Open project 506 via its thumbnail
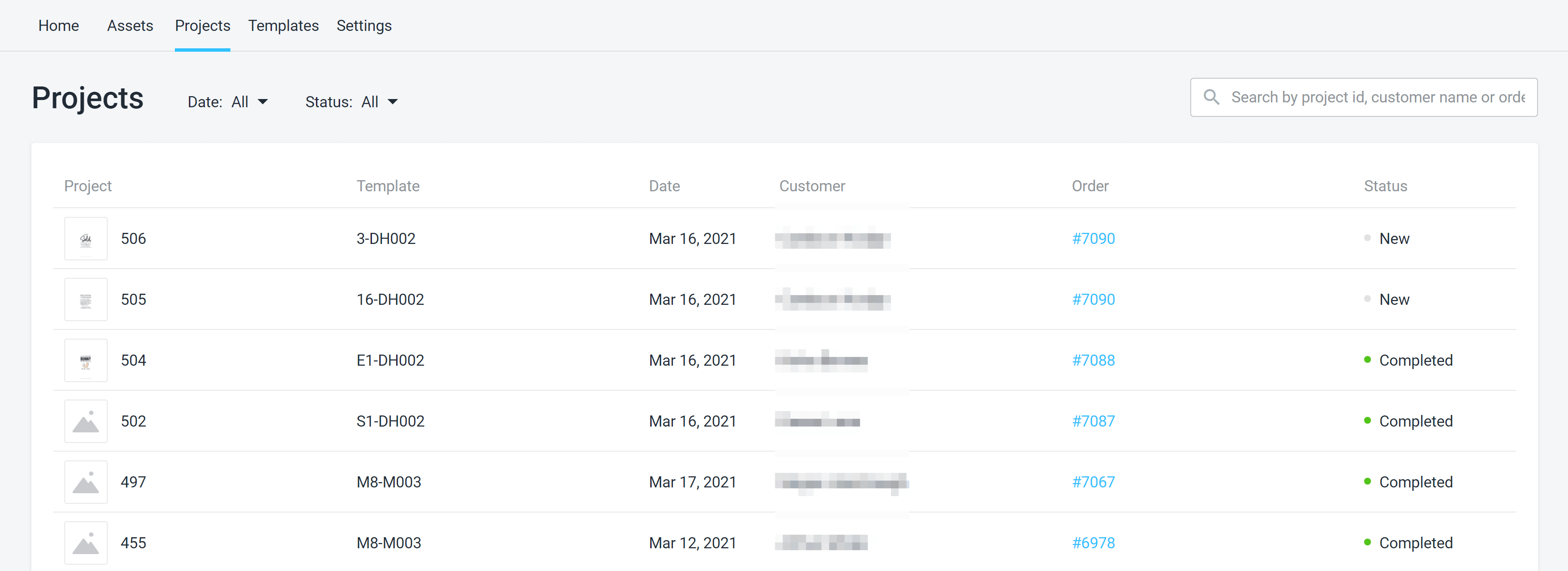 (x=85, y=238)
